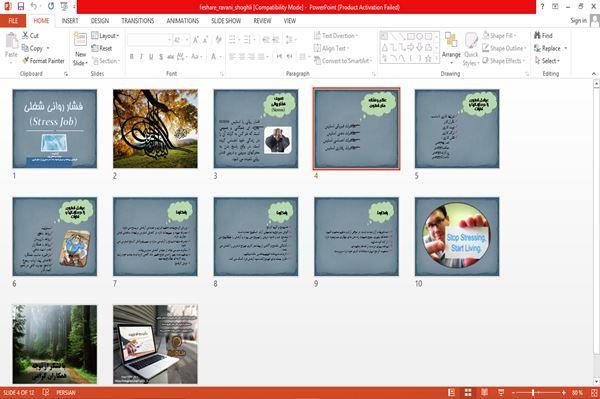Open the TRANSITIONS tab
600x399 pixels.
pyautogui.click(x=138, y=21)
